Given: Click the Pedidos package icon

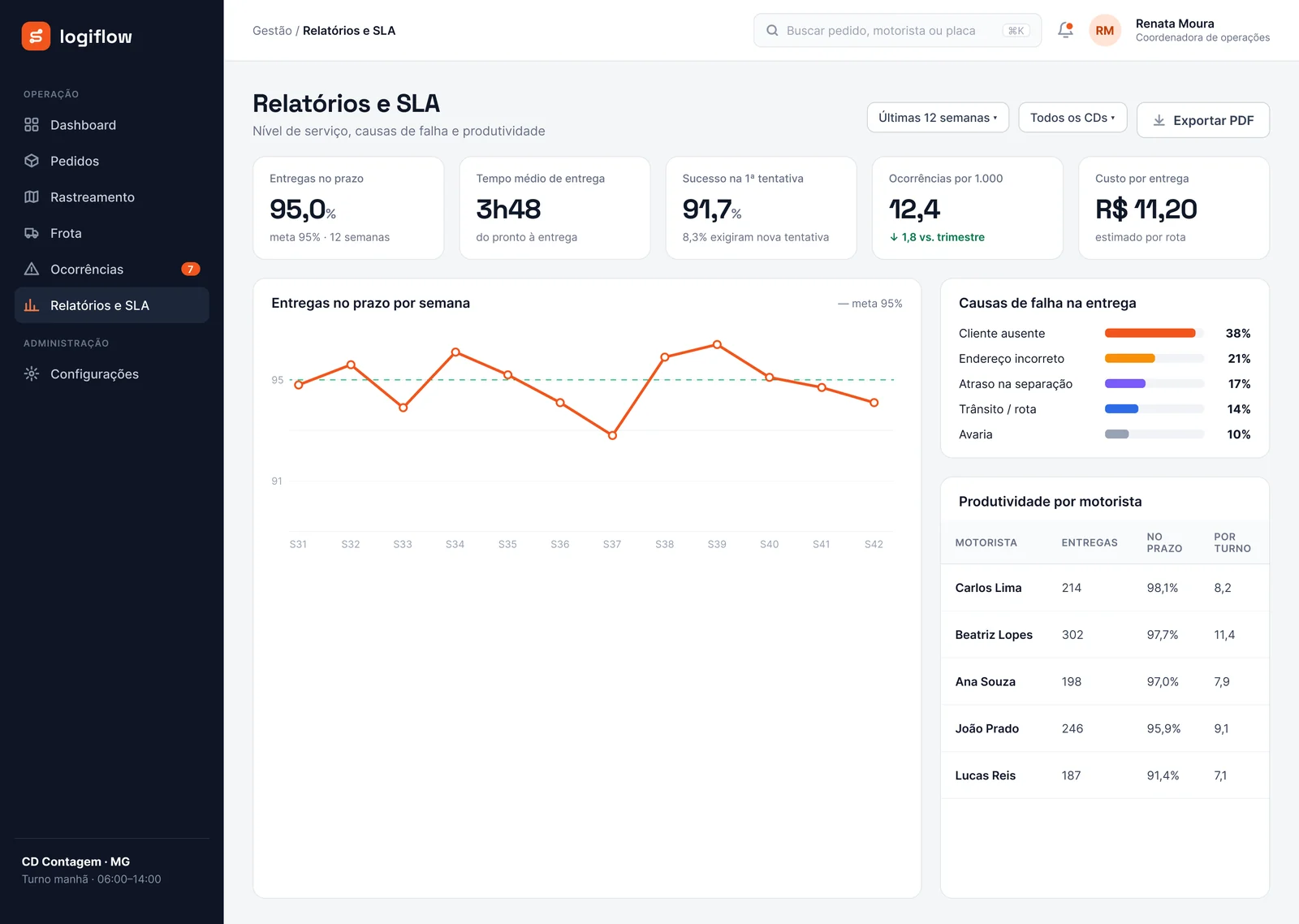Looking at the screenshot, I should click(32, 161).
